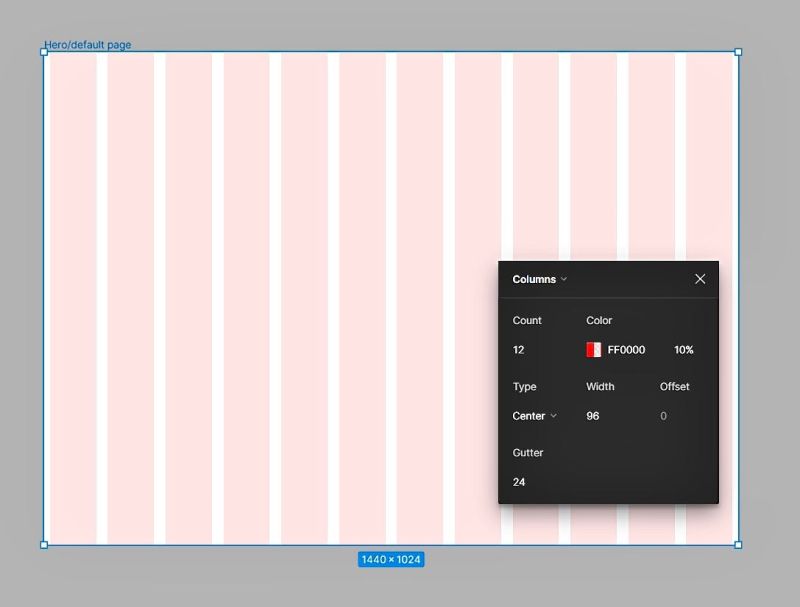Screen dimensions: 800x607
Task: Change the Gutter value of 24
Action: tap(519, 483)
